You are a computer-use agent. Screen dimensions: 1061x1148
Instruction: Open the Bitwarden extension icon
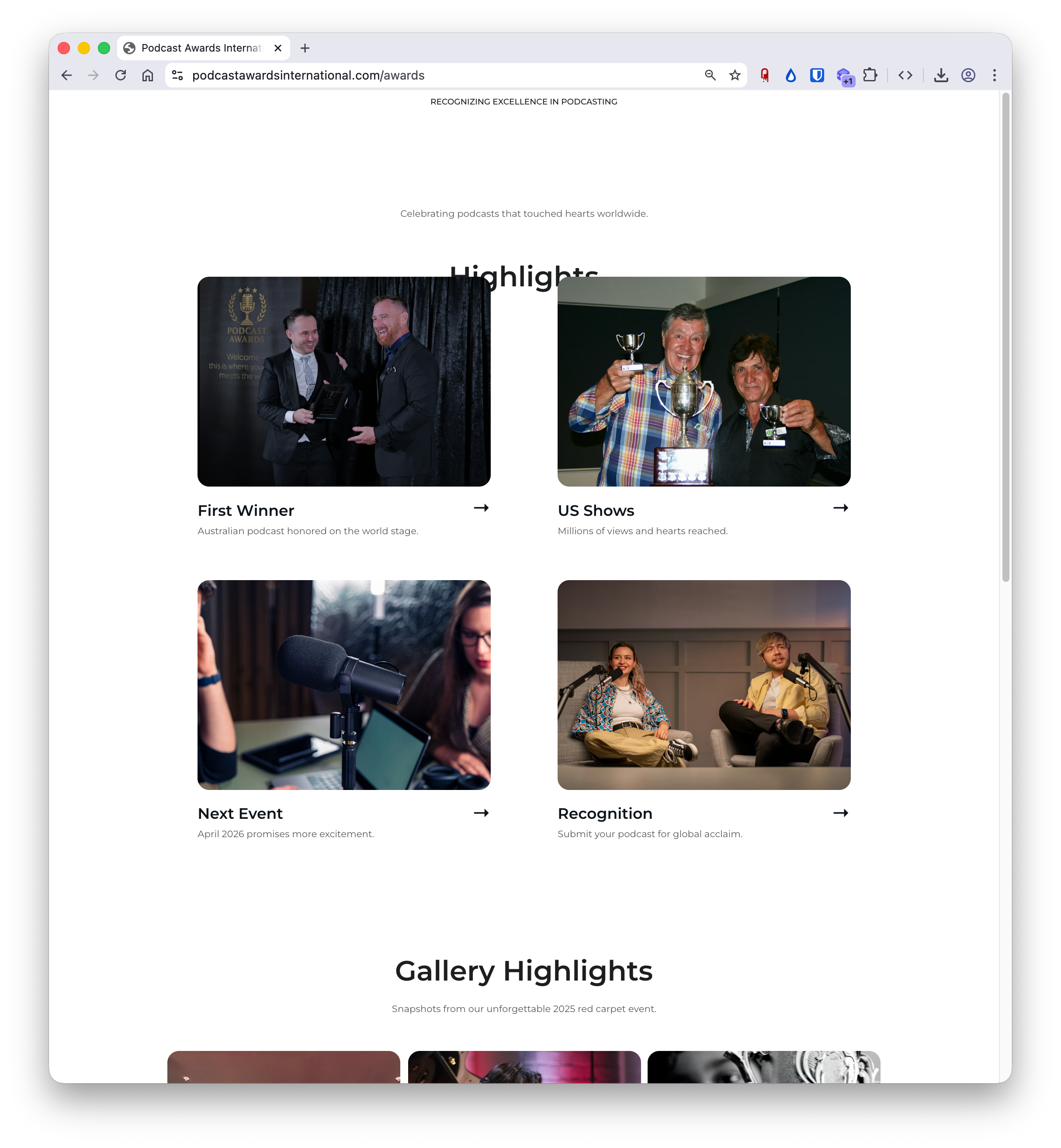pyautogui.click(x=817, y=75)
